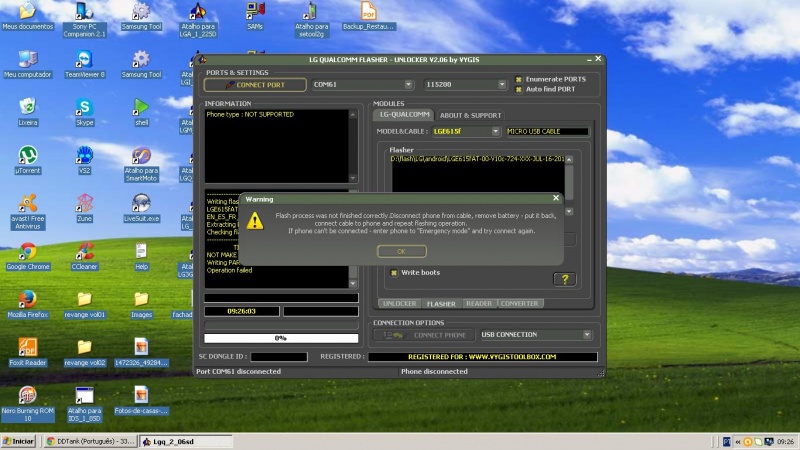800x450 pixels.
Task: Launch TeamViewer 8 from desktop
Action: (x=84, y=64)
